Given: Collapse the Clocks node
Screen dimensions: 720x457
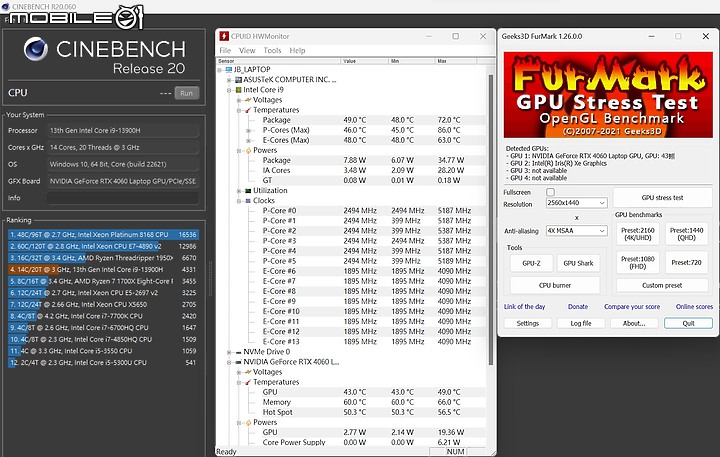Looking at the screenshot, I should pos(239,201).
